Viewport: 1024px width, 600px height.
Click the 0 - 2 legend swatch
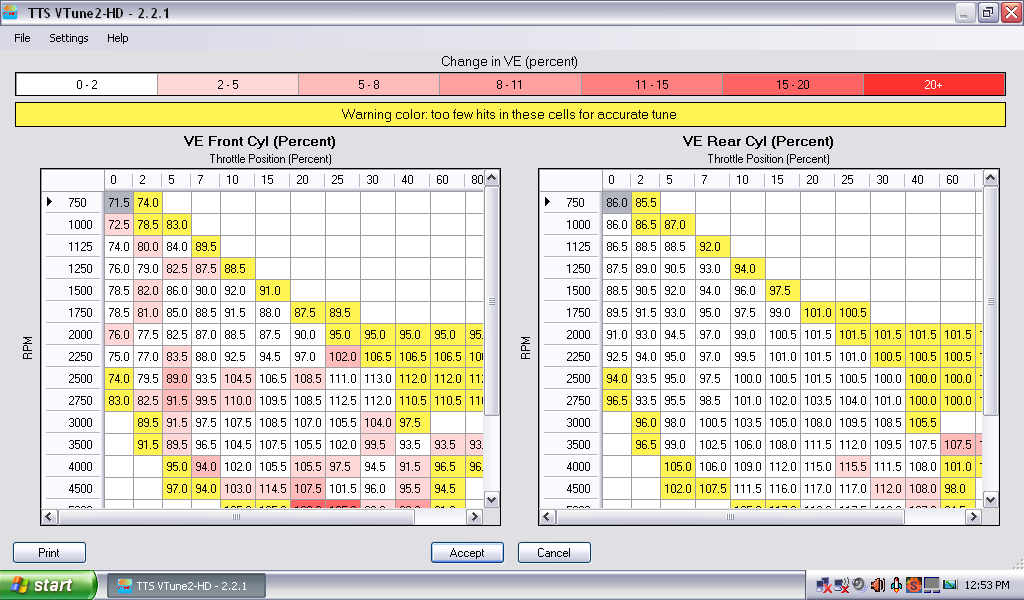click(x=87, y=84)
